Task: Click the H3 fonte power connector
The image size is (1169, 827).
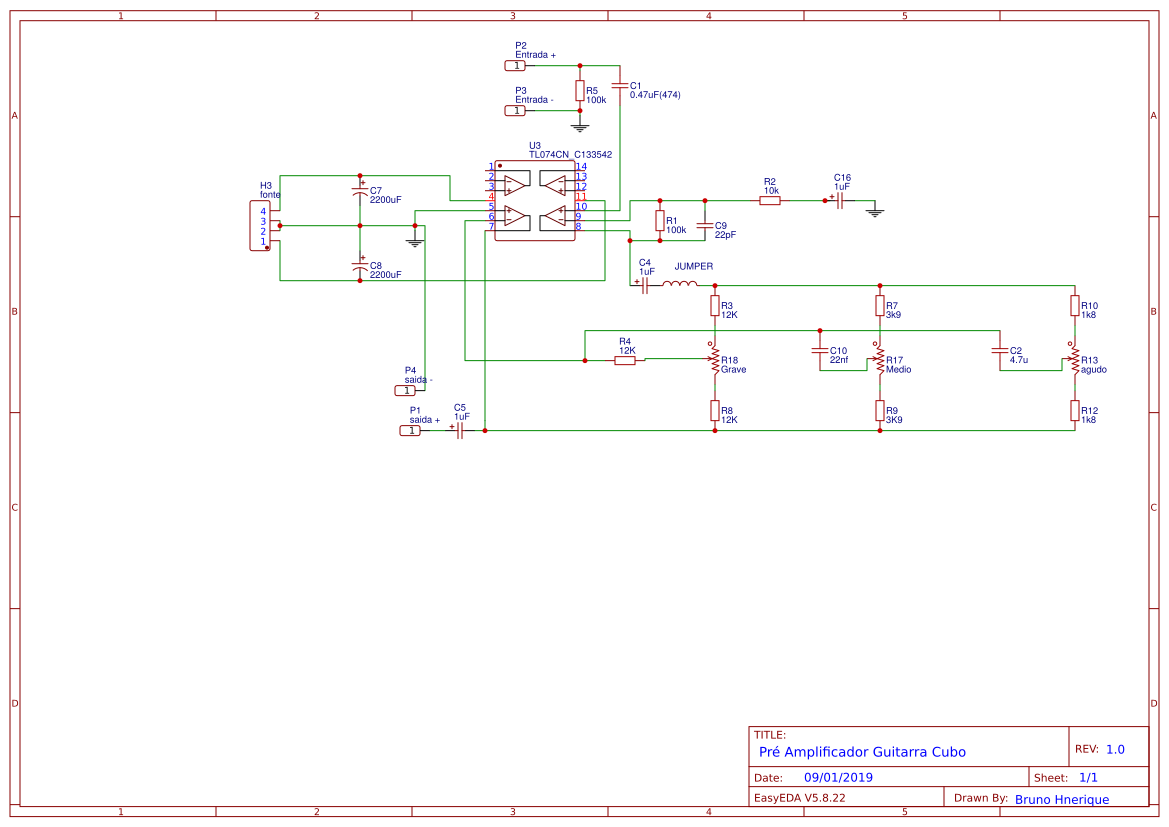Action: click(x=260, y=225)
